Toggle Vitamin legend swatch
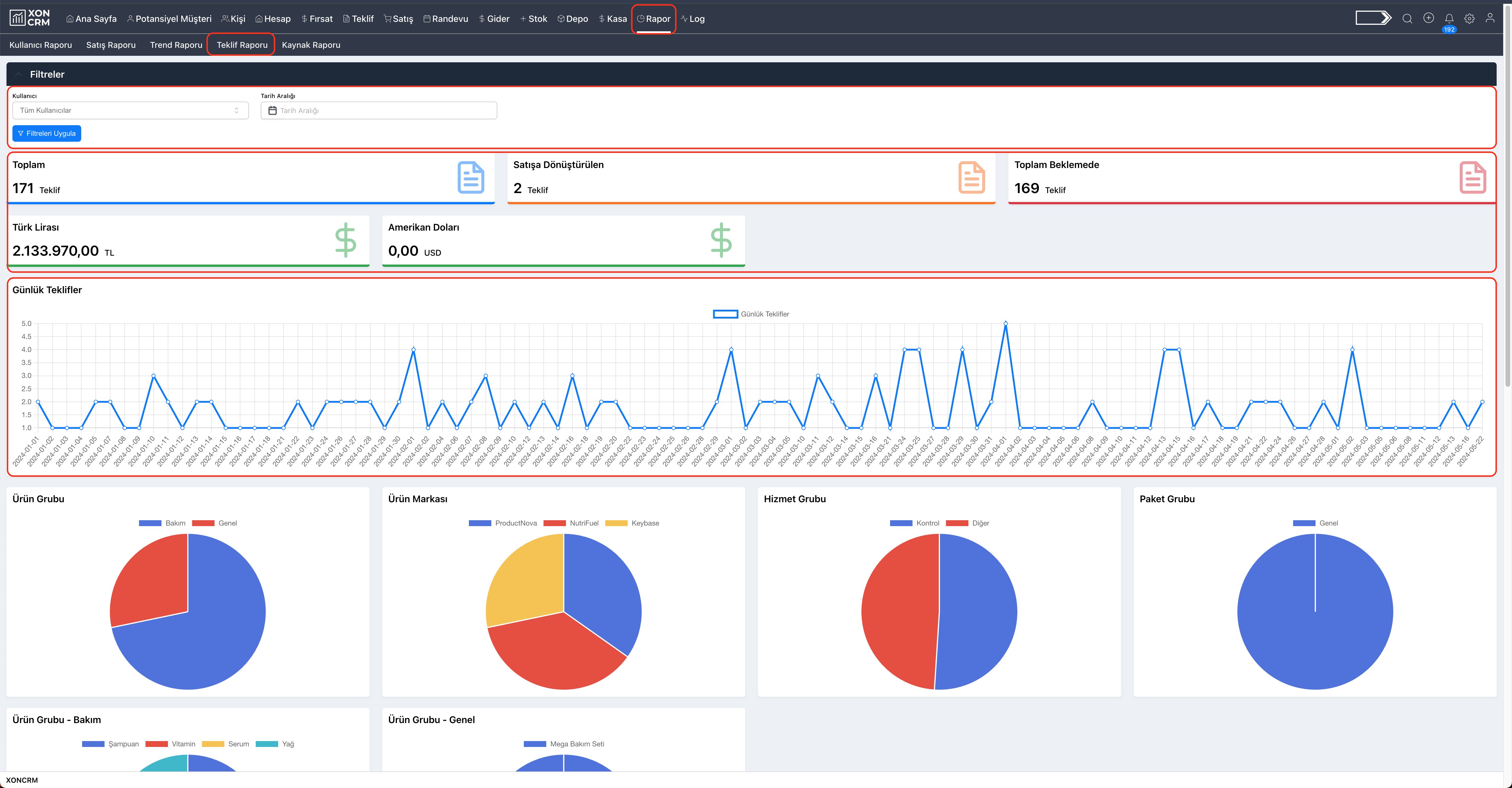This screenshot has height=788, width=1512. click(x=157, y=744)
